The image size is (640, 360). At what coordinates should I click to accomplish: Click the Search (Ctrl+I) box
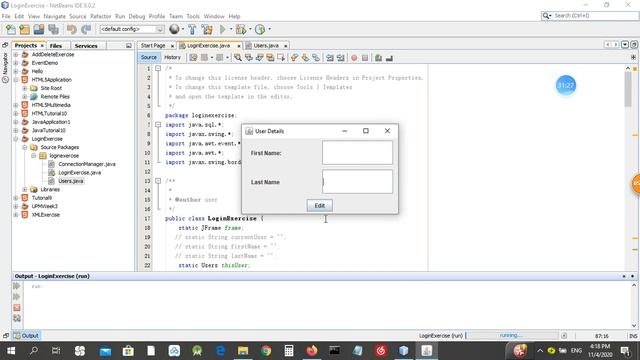click(589, 16)
